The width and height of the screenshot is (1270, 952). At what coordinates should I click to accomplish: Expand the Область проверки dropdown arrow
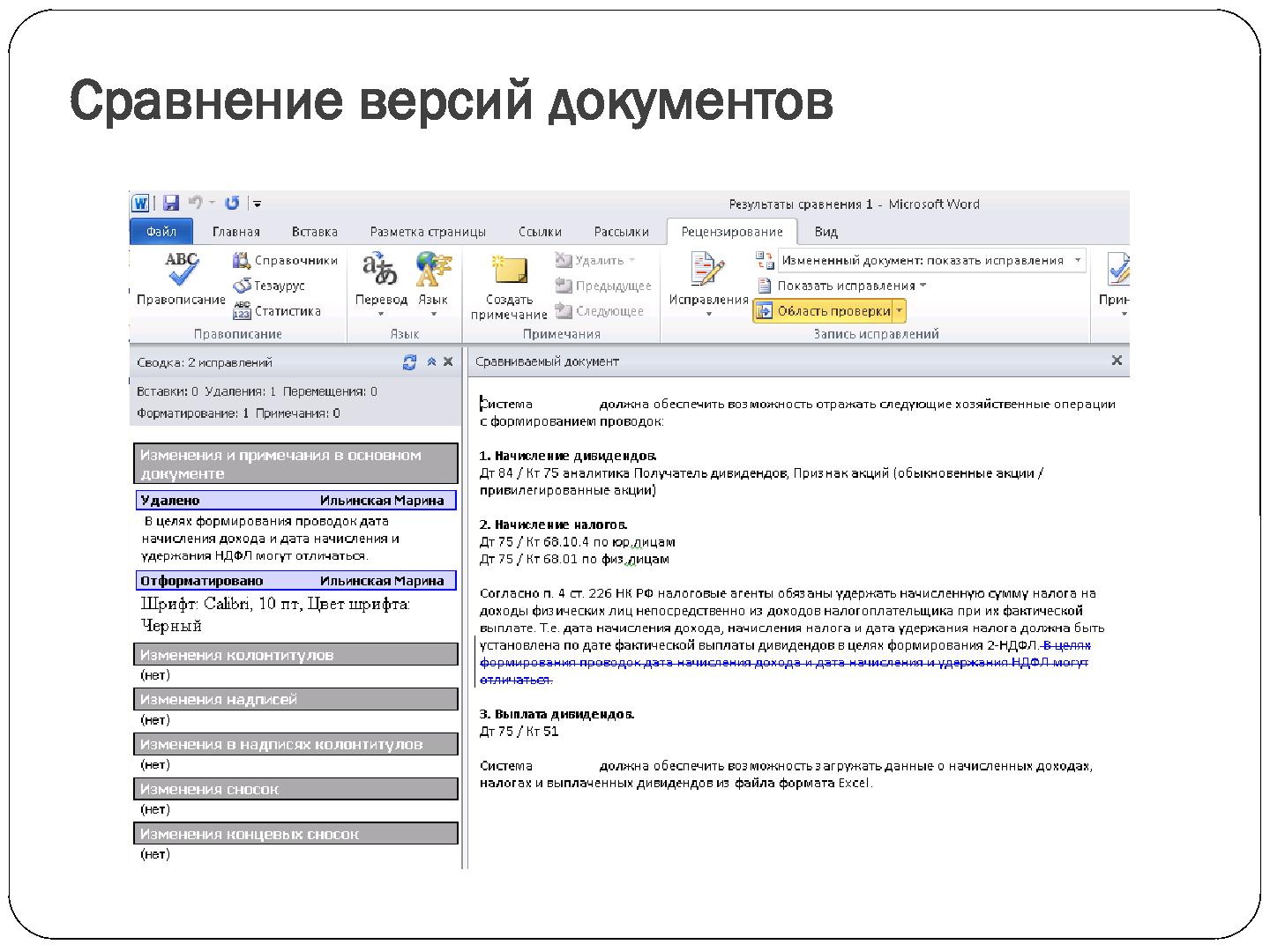(900, 310)
